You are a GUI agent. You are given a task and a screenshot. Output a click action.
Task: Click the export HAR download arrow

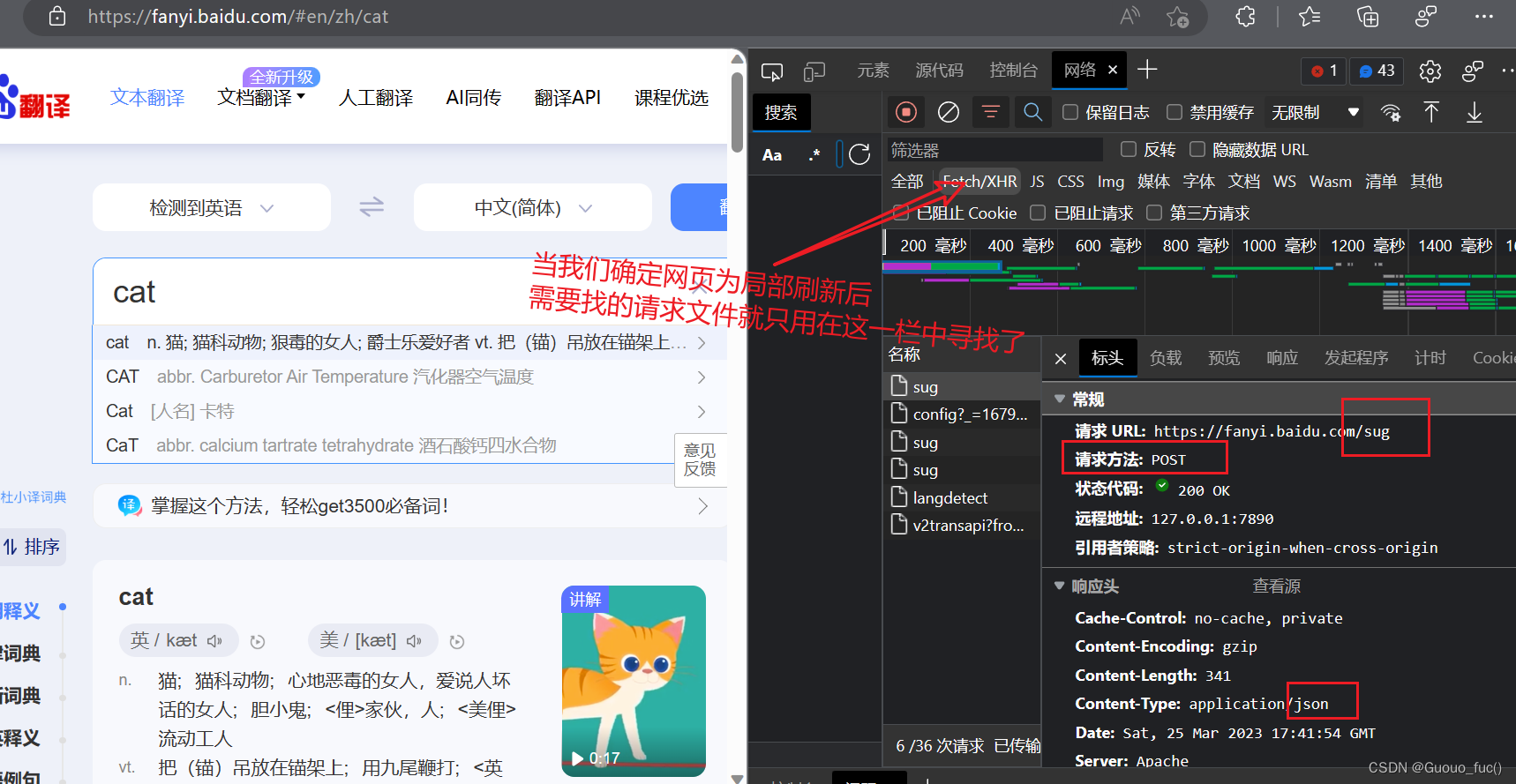pyautogui.click(x=1474, y=112)
